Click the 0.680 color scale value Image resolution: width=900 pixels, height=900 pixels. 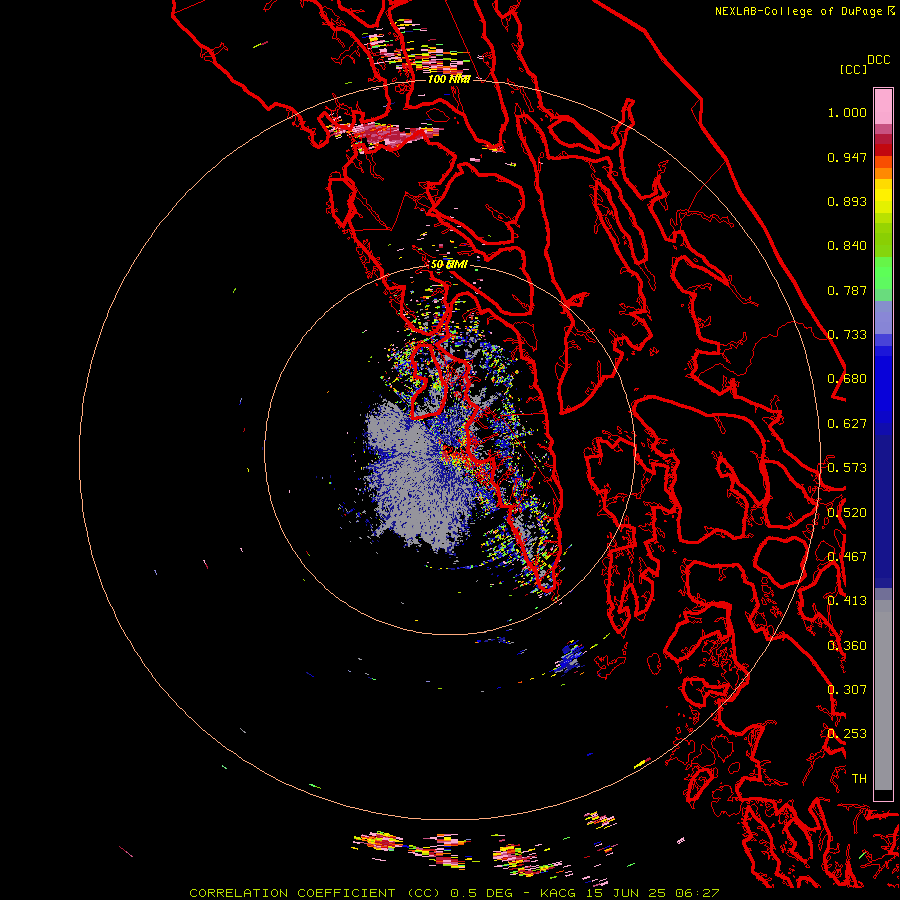pos(847,379)
